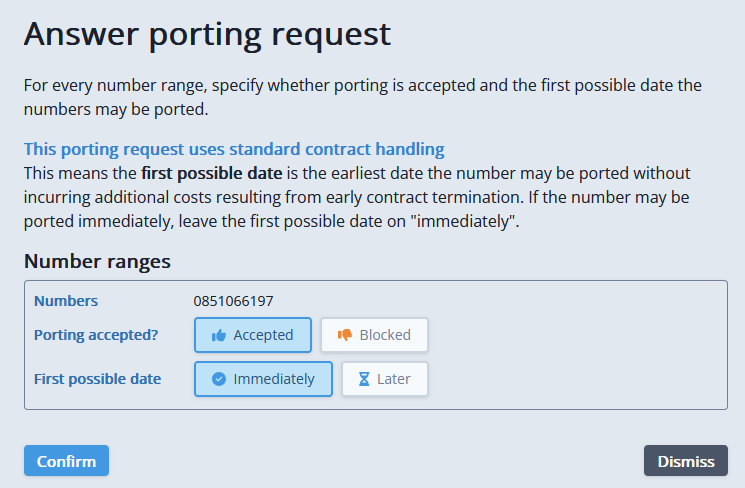Click the First possible date row label

[97, 379]
